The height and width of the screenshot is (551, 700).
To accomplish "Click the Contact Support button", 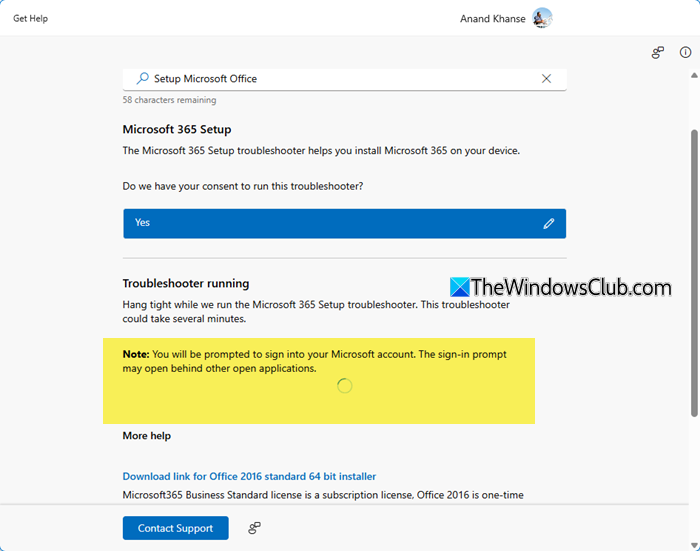I will 175,528.
